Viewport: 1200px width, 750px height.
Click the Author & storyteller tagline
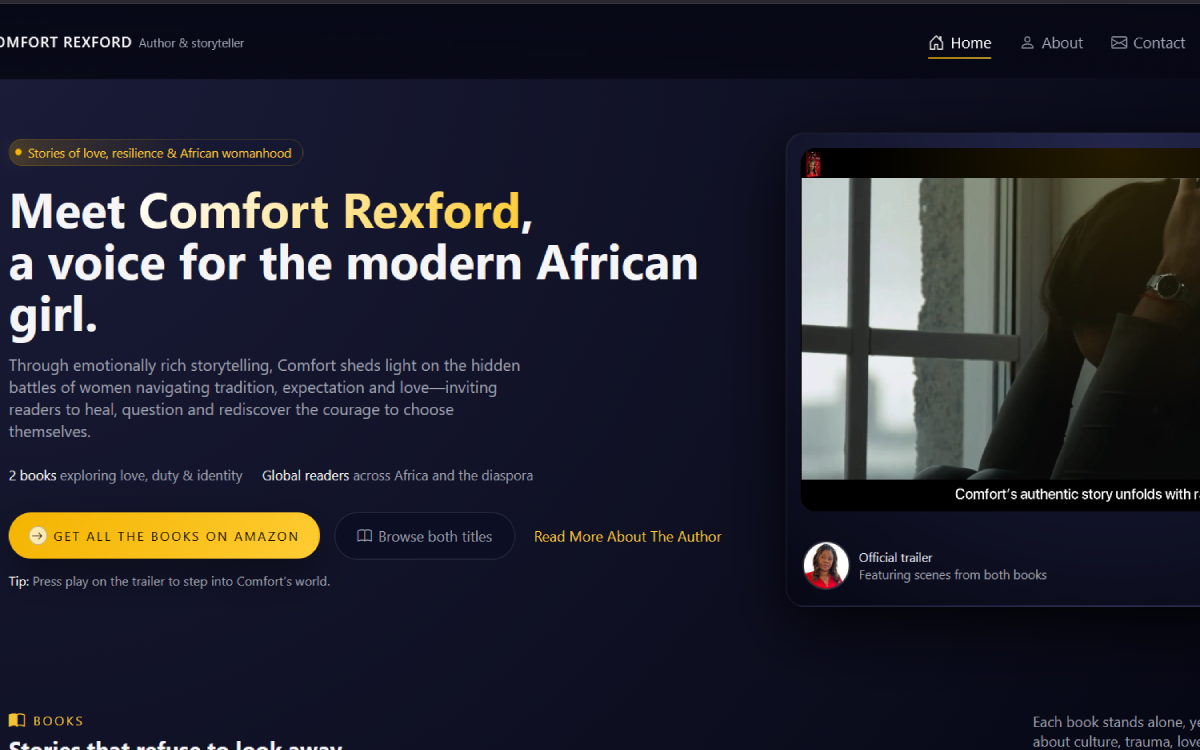pos(191,43)
